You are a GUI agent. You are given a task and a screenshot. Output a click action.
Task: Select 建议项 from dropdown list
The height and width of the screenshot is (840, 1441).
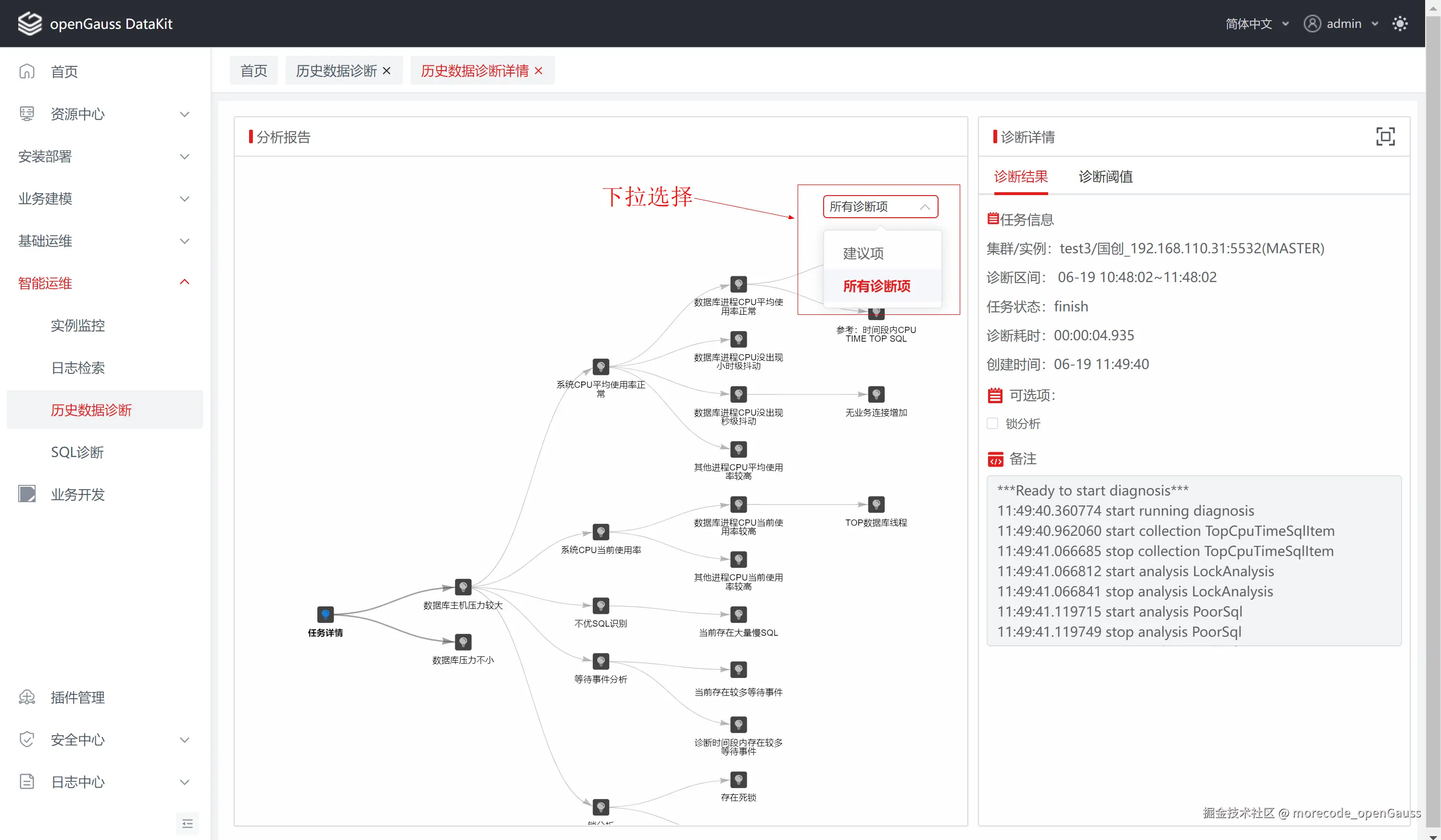pos(864,253)
